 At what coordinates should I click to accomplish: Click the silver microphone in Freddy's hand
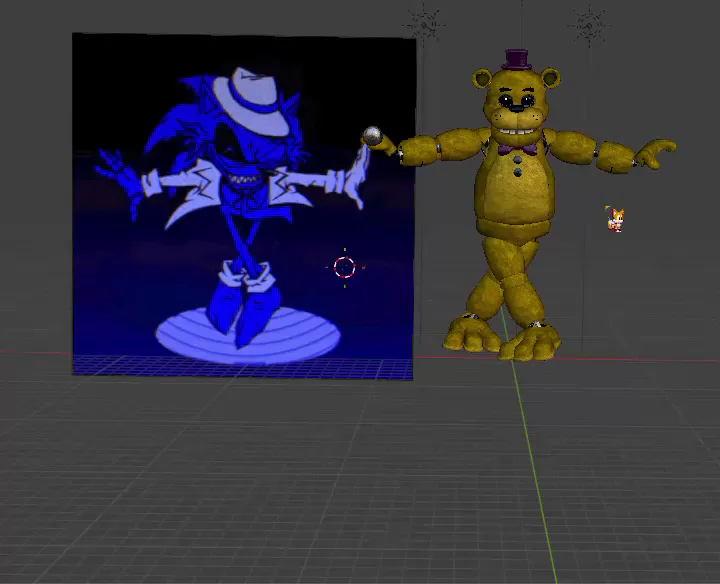(x=372, y=136)
